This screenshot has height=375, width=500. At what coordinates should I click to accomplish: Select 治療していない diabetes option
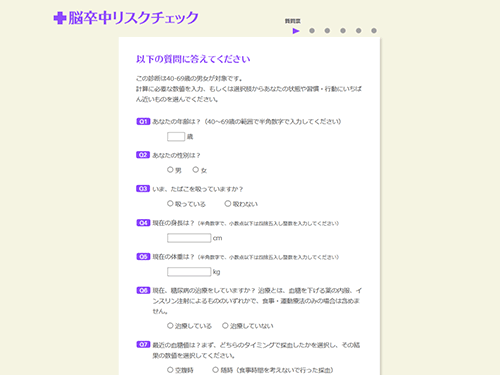pyautogui.click(x=225, y=325)
